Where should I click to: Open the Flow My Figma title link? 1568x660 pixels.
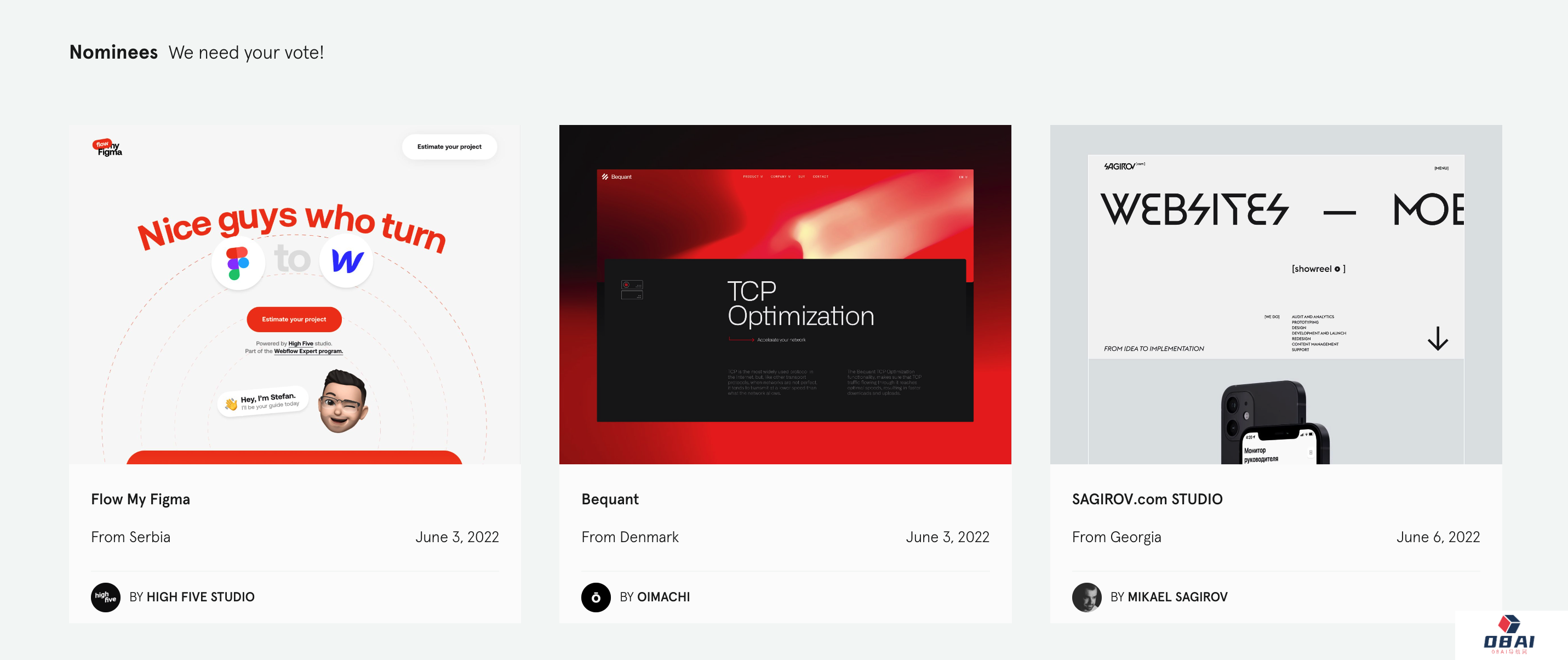click(140, 499)
